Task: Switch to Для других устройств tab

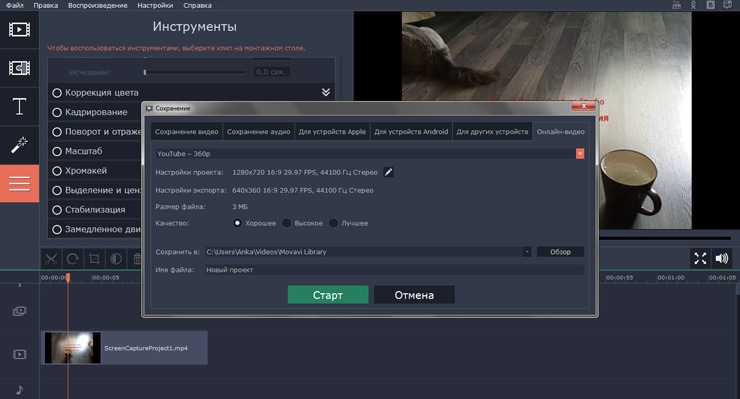Action: pos(492,132)
